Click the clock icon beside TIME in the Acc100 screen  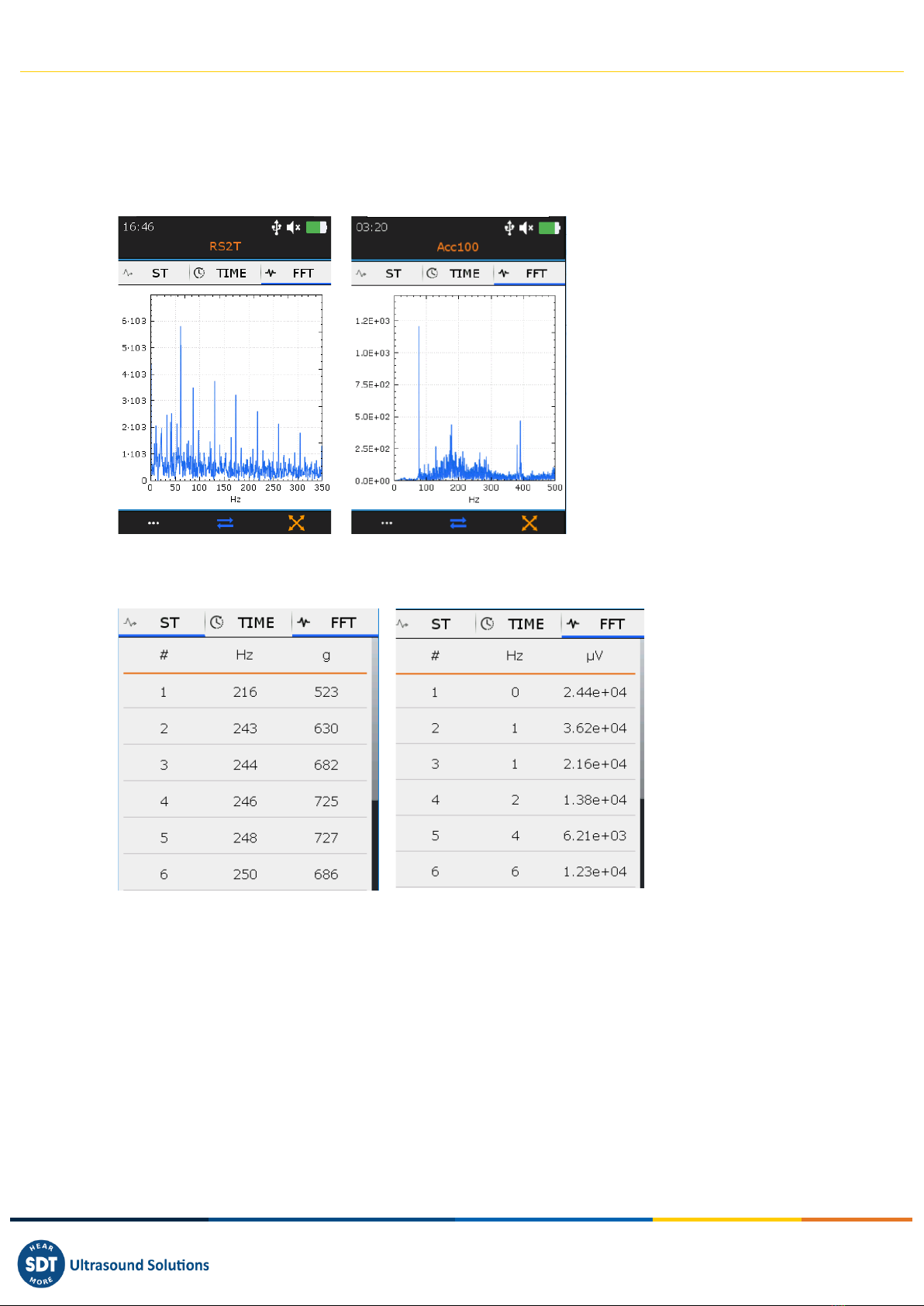coord(433,273)
